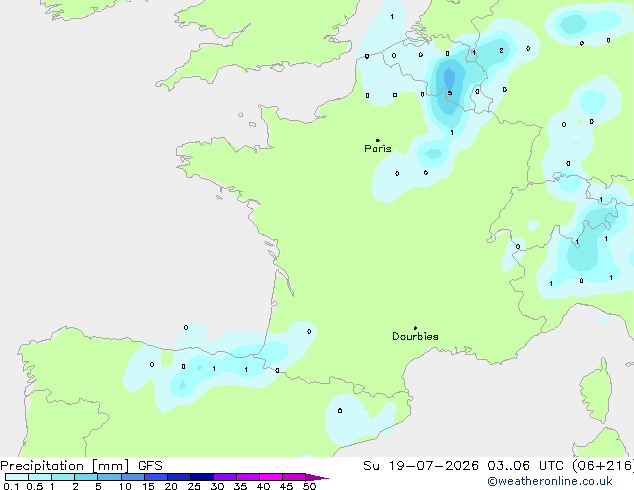Click the above-50 legend arrow tip
The width and height of the screenshot is (634, 490).
click(x=317, y=477)
